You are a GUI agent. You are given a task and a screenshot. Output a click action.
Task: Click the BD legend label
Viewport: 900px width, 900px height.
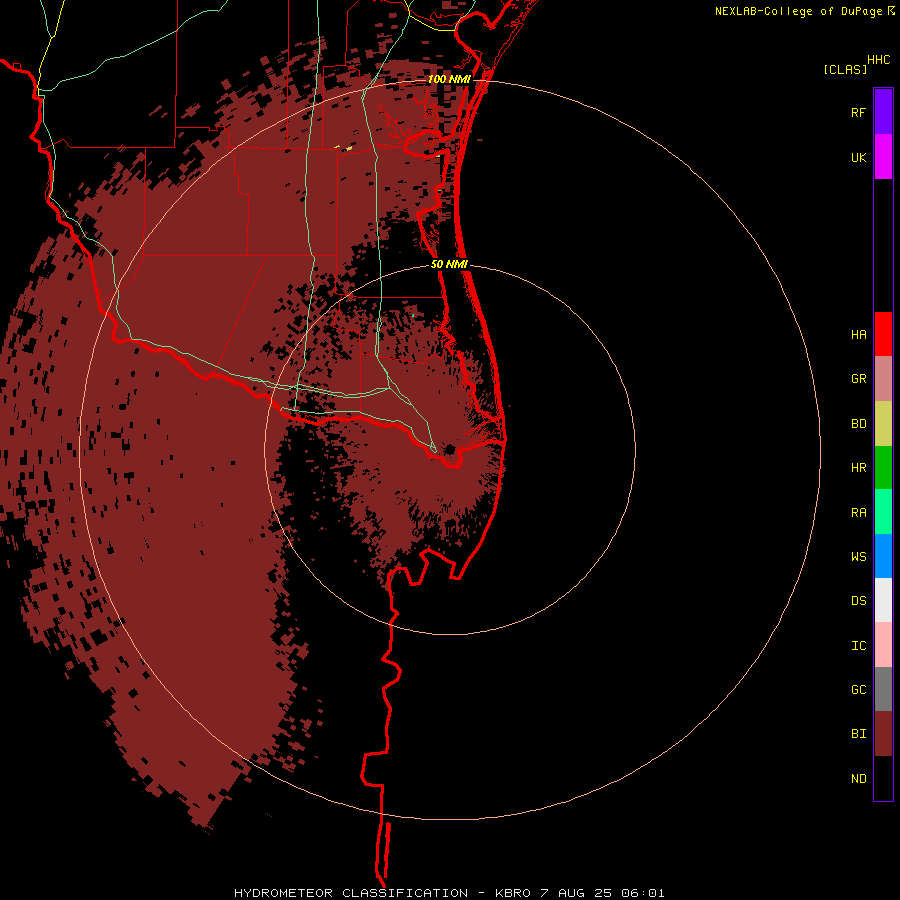[x=858, y=424]
